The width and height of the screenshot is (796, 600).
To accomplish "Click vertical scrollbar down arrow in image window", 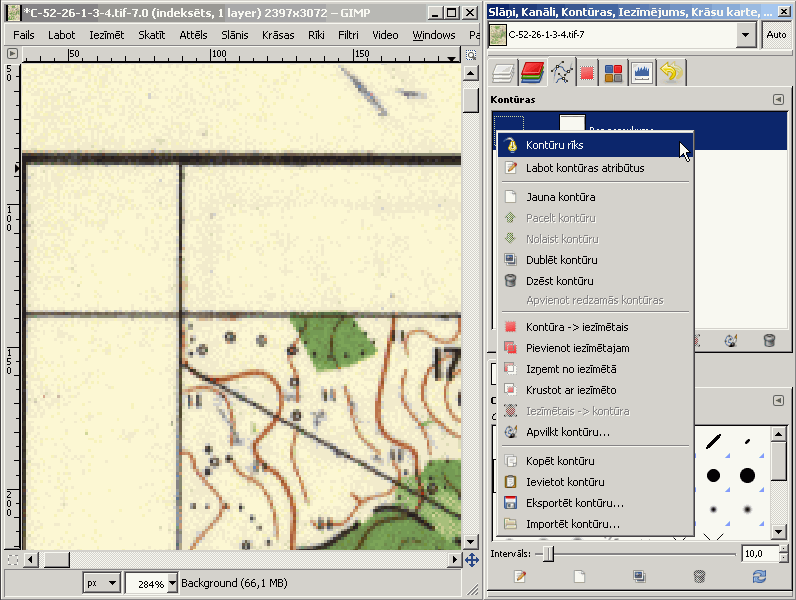I will pos(471,542).
